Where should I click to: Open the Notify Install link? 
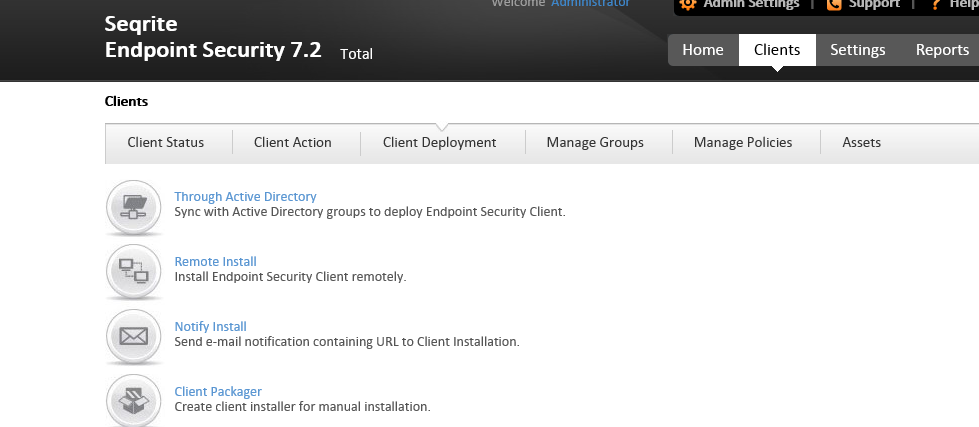210,326
